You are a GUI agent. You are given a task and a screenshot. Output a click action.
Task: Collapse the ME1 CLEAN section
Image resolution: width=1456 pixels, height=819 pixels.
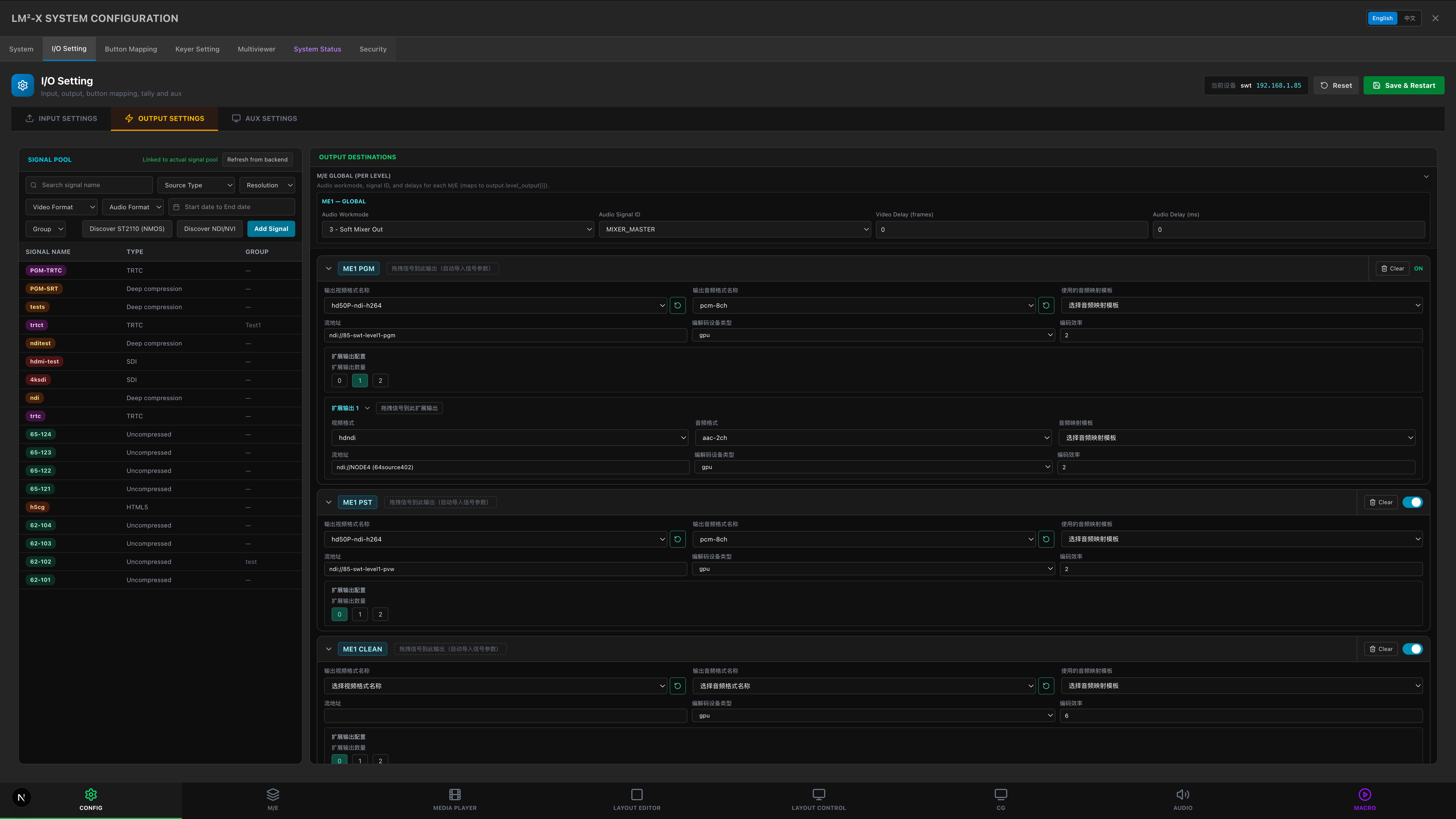(328, 649)
